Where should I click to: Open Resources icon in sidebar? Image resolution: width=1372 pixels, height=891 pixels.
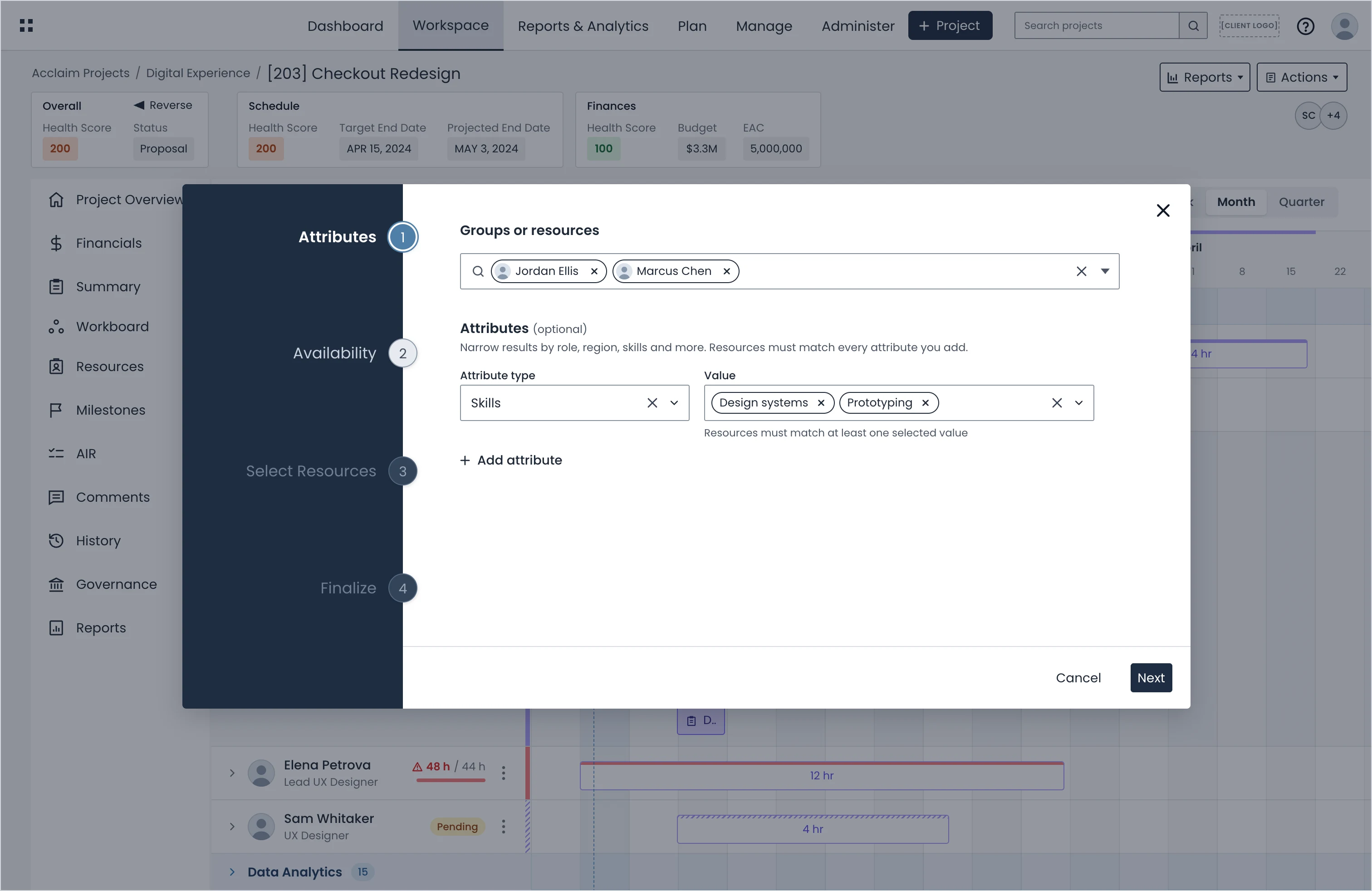click(56, 367)
